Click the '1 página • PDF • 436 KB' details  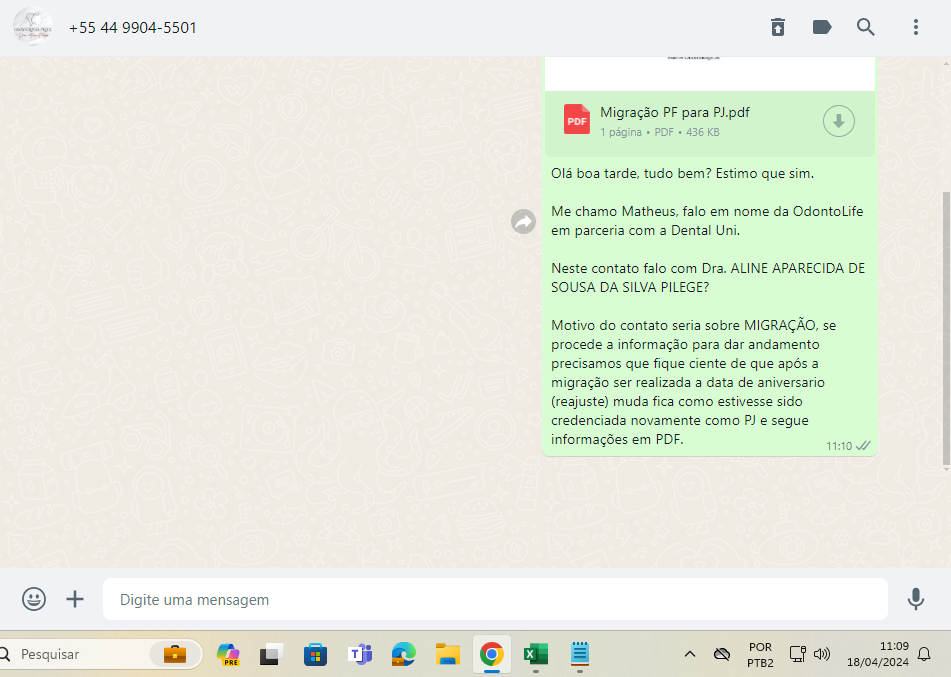[659, 132]
